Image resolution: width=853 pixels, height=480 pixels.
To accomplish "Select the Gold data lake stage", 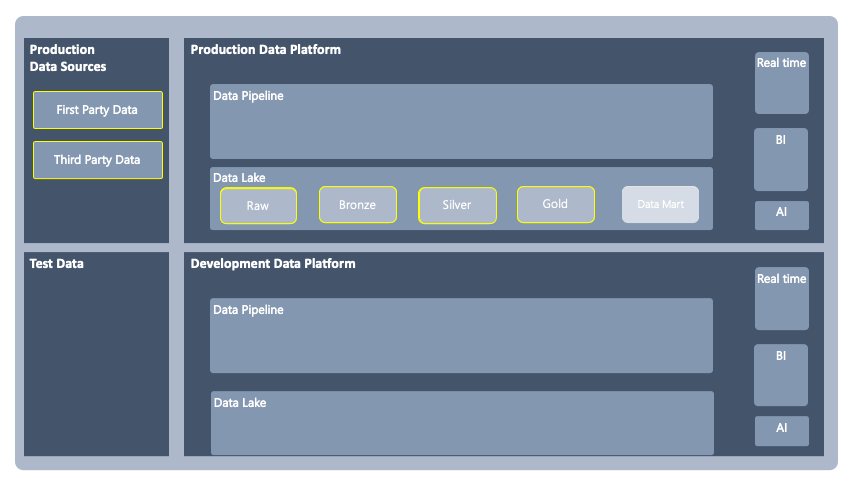I will [x=555, y=204].
